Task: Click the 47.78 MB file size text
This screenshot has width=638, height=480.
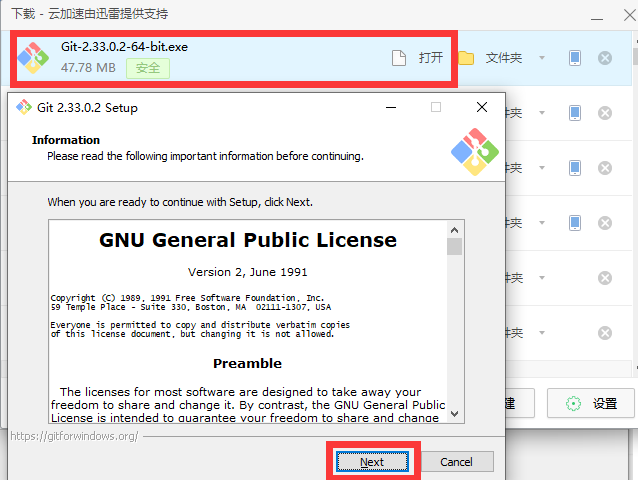Action: 88,68
